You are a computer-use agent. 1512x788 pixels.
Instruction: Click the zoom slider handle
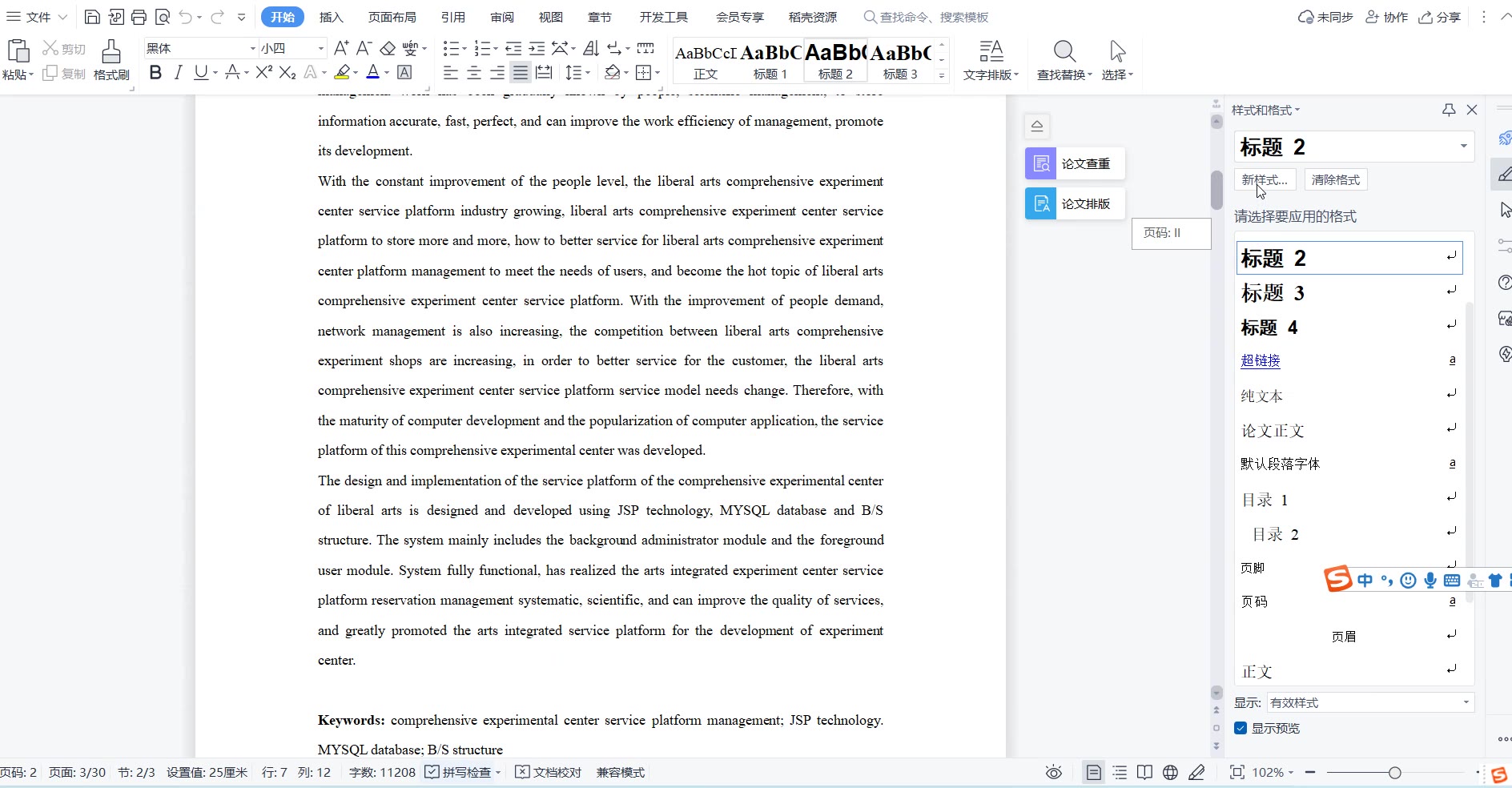pyautogui.click(x=1395, y=773)
